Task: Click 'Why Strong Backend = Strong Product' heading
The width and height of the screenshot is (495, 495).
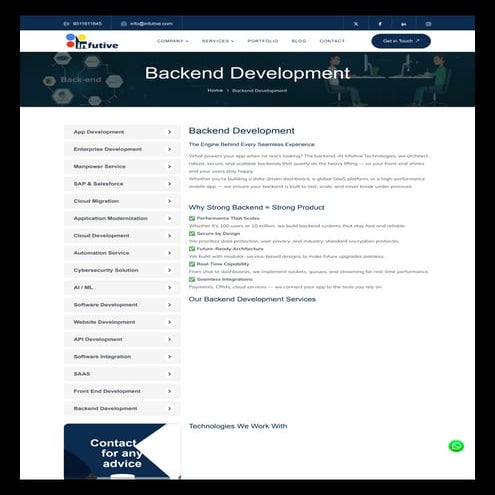Action: (x=256, y=207)
